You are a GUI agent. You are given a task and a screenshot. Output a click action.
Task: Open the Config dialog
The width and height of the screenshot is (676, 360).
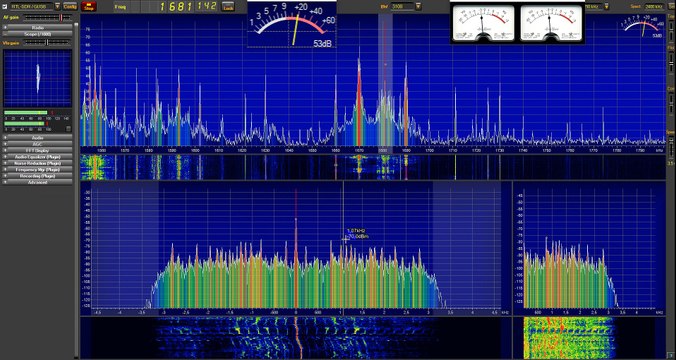70,6
